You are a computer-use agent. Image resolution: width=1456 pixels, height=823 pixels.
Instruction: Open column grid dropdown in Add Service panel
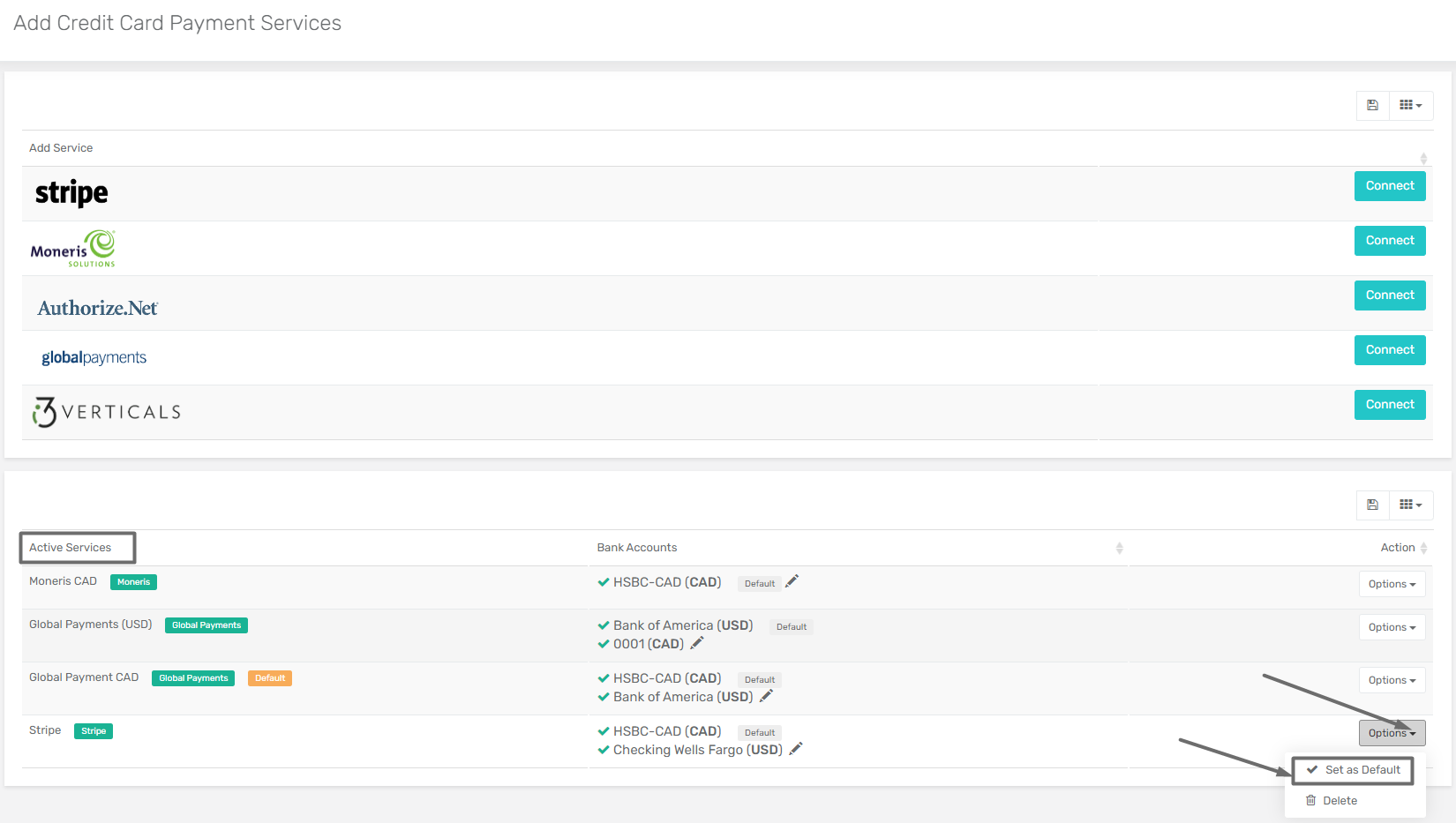point(1411,105)
